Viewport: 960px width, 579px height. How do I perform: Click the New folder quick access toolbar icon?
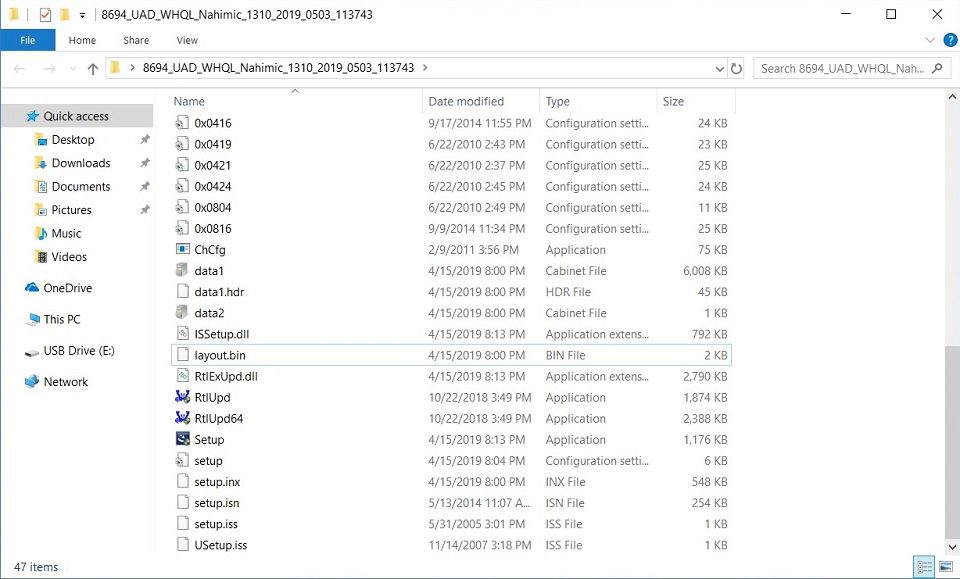coord(64,14)
